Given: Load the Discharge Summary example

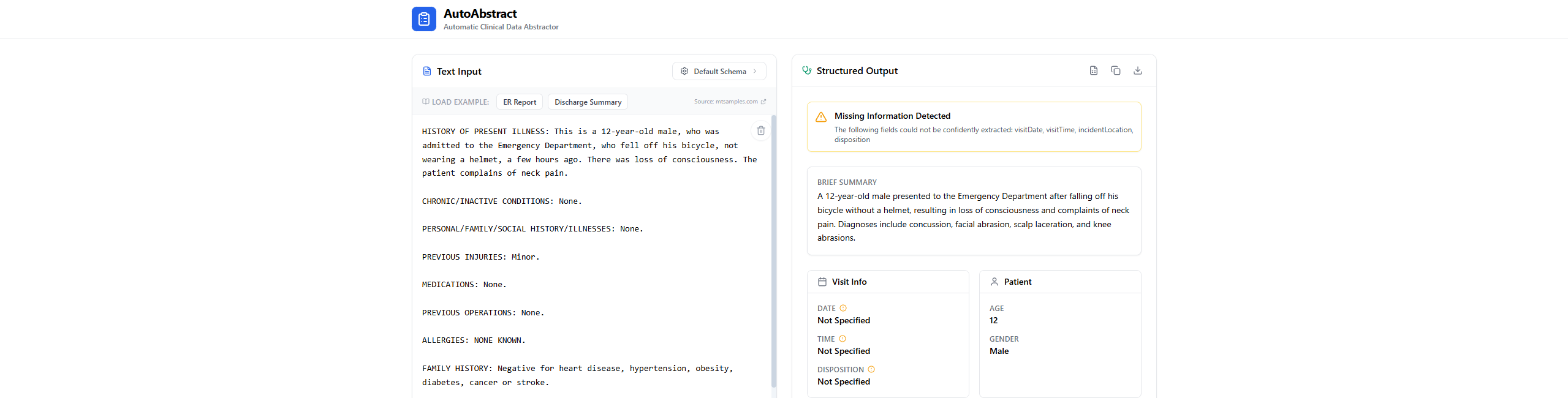Looking at the screenshot, I should pos(588,102).
